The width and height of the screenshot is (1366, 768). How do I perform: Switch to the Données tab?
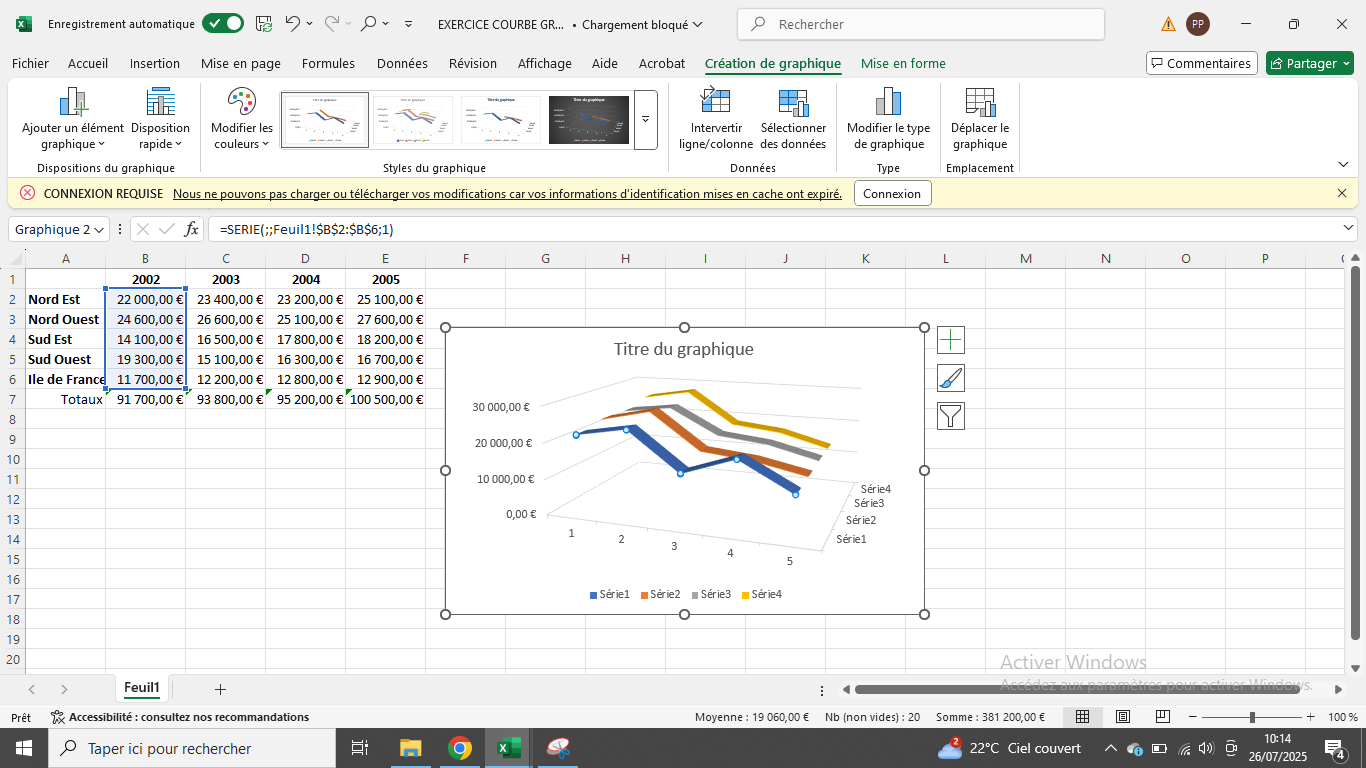click(x=402, y=63)
